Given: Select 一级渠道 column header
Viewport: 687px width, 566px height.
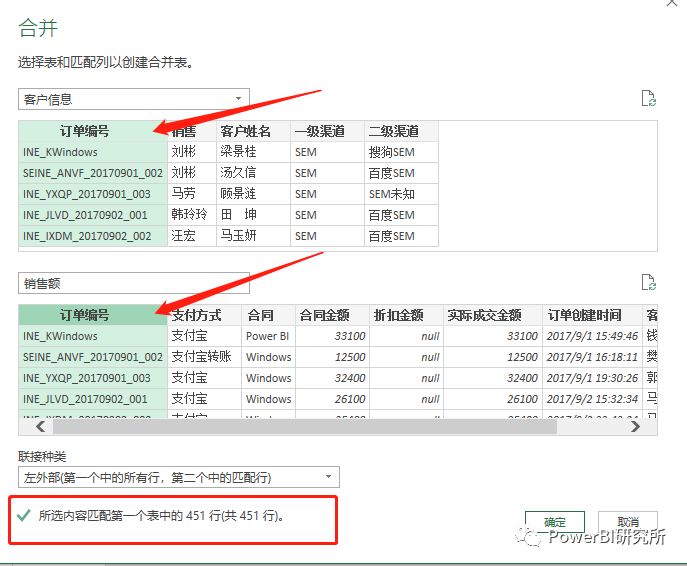Looking at the screenshot, I should coord(327,131).
